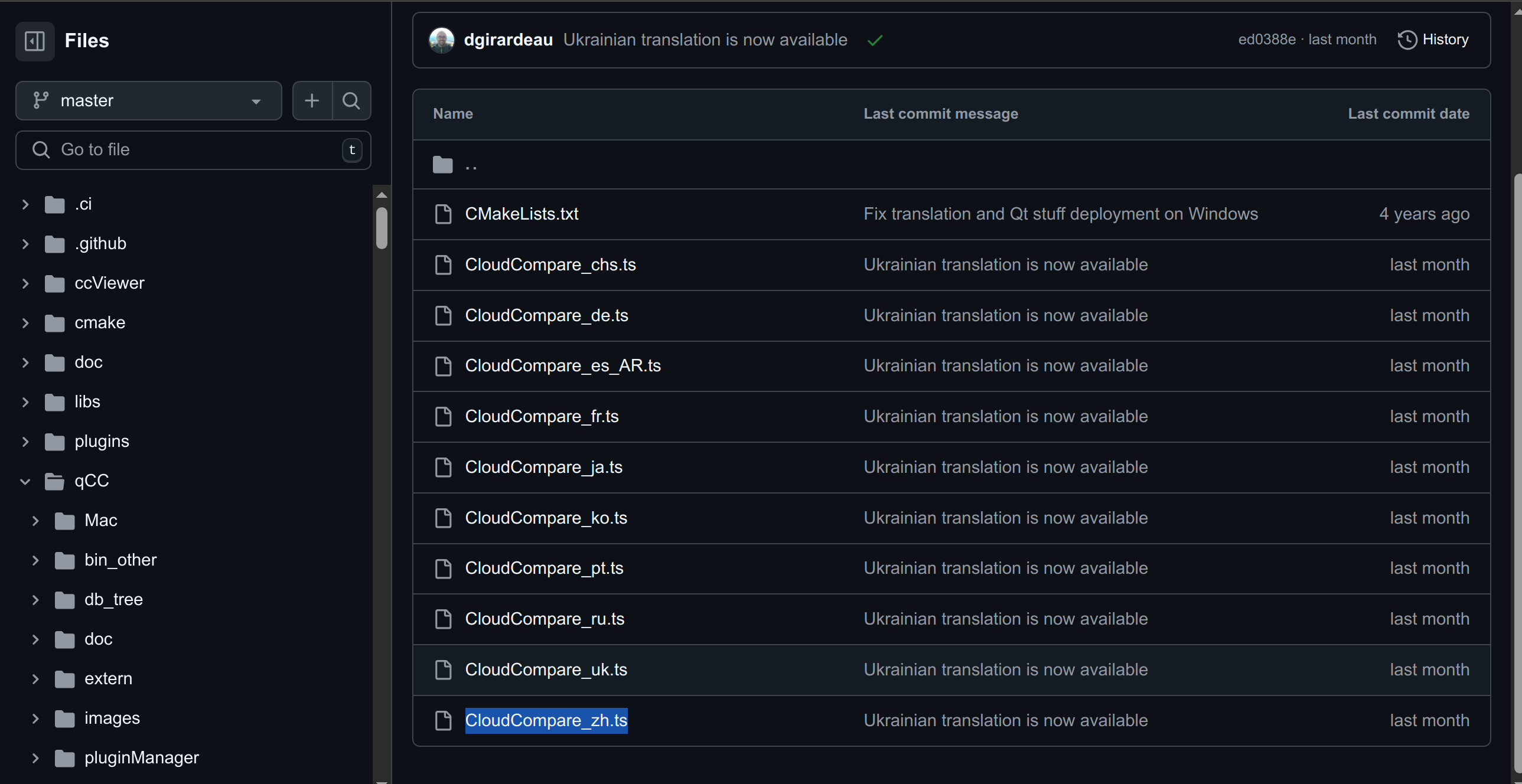Screen dimensions: 1522x784
Task: Open CMakeLists.txt file
Action: pos(521,214)
